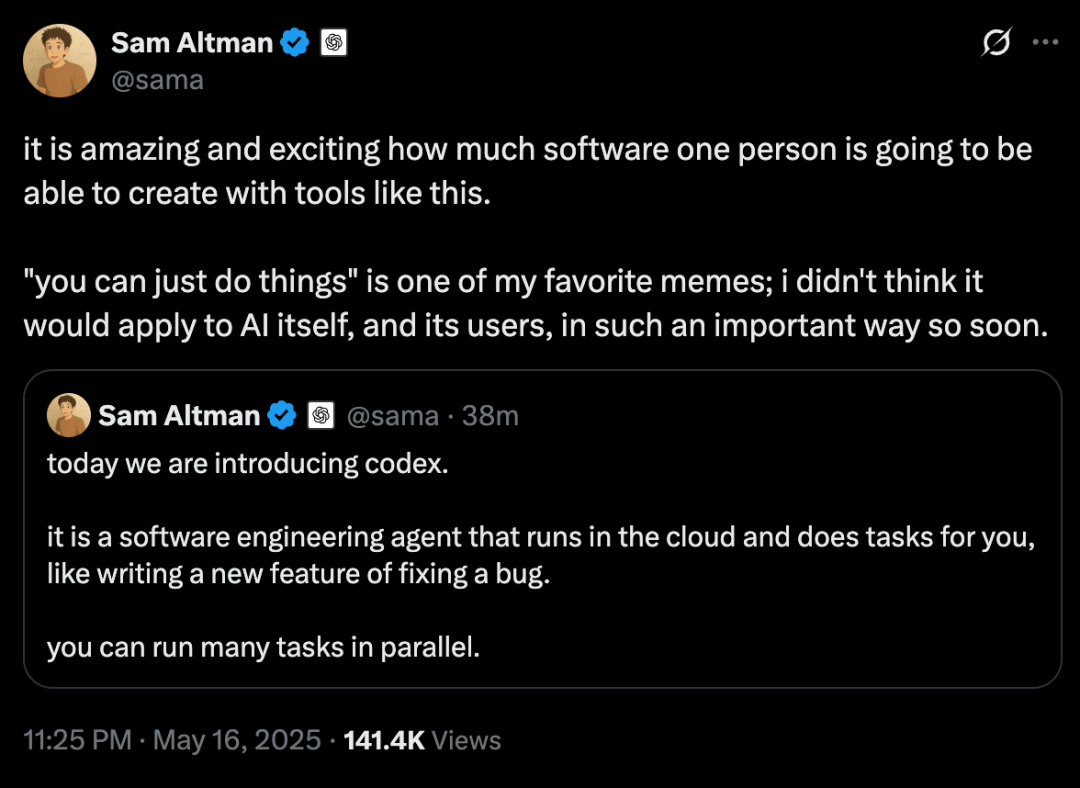
Task: Click the verified badge inside the quoted post
Action: click(282, 416)
